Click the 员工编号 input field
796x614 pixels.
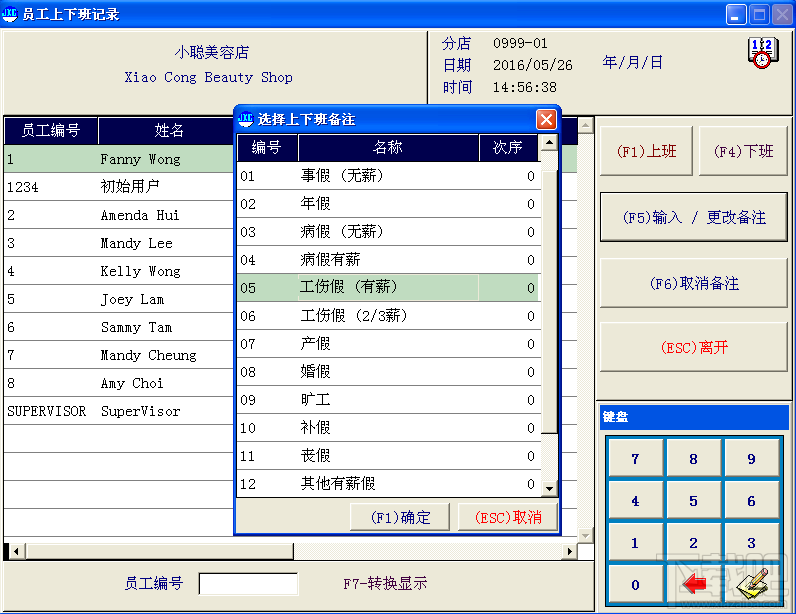tap(248, 584)
